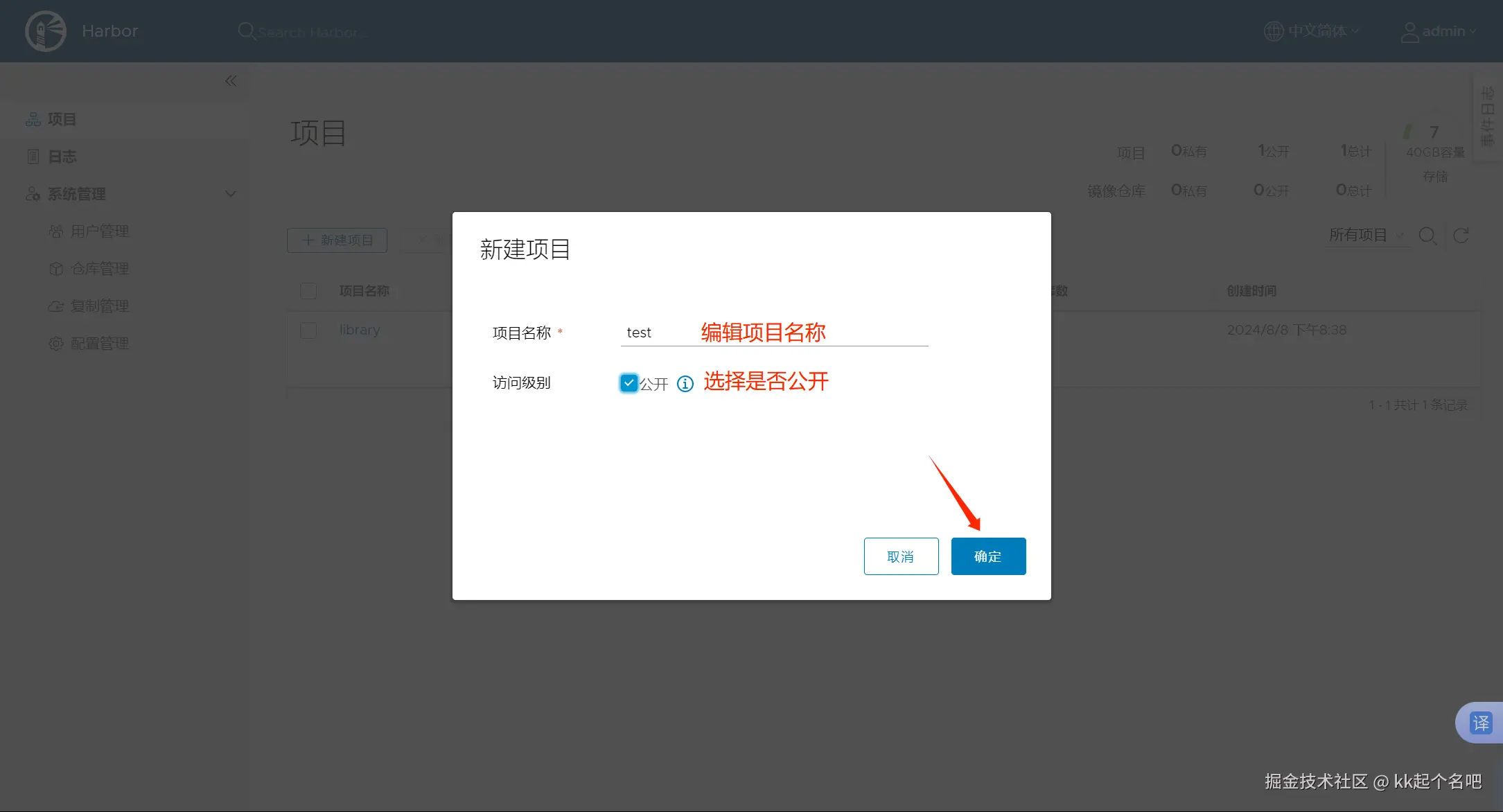Screen dimensions: 1503x812
Task: Click the Harbor logo icon
Action: pos(46,31)
